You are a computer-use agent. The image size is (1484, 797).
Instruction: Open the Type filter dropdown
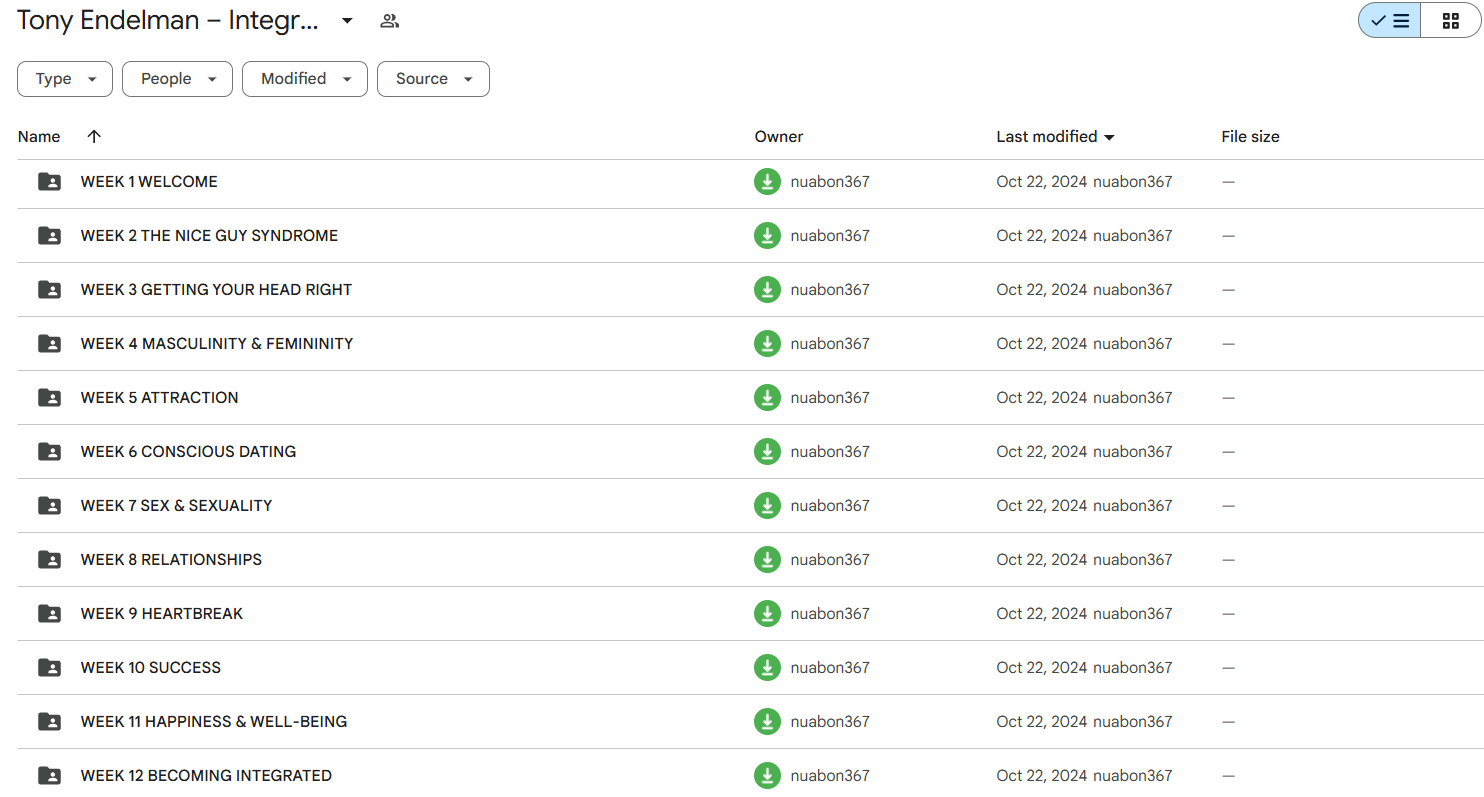(65, 79)
